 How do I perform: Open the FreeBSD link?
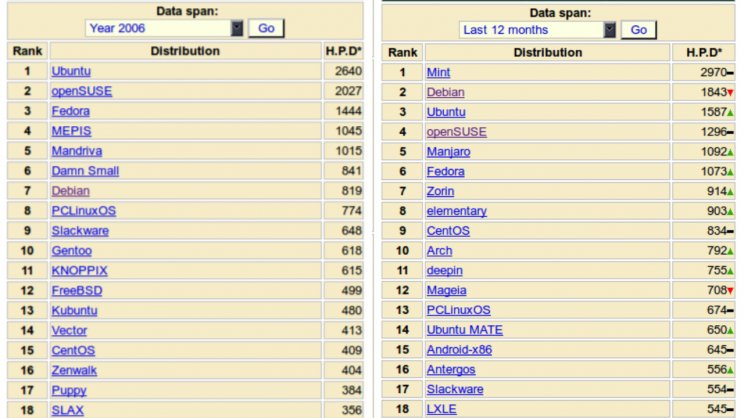click(x=77, y=290)
